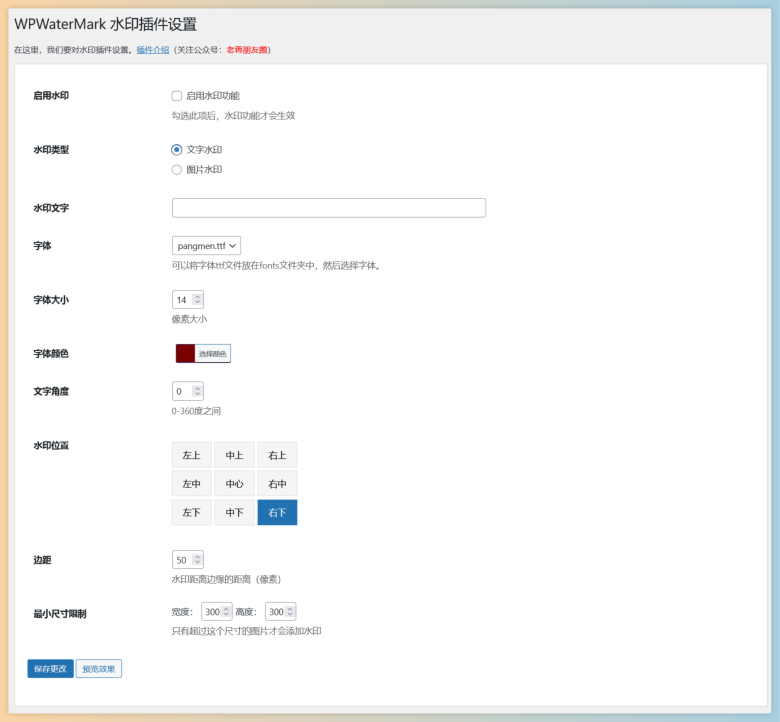Image resolution: width=780 pixels, height=722 pixels.
Task: Enable the 启用水印功能 checkbox
Action: [x=177, y=96]
